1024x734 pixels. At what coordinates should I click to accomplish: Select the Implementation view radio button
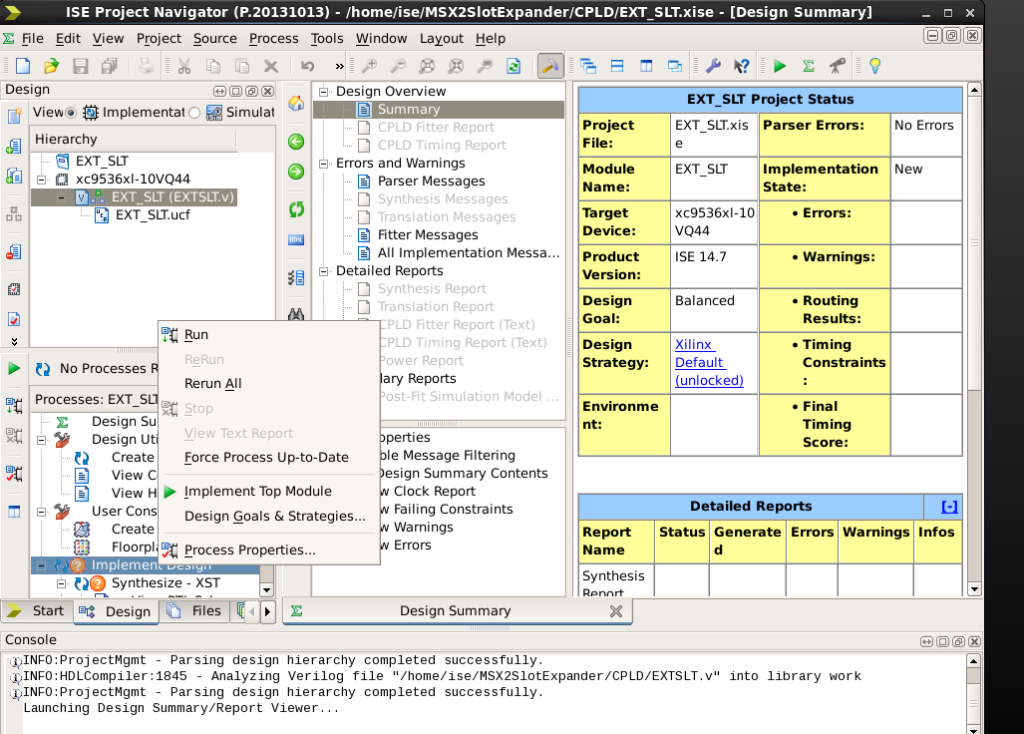tap(71, 113)
